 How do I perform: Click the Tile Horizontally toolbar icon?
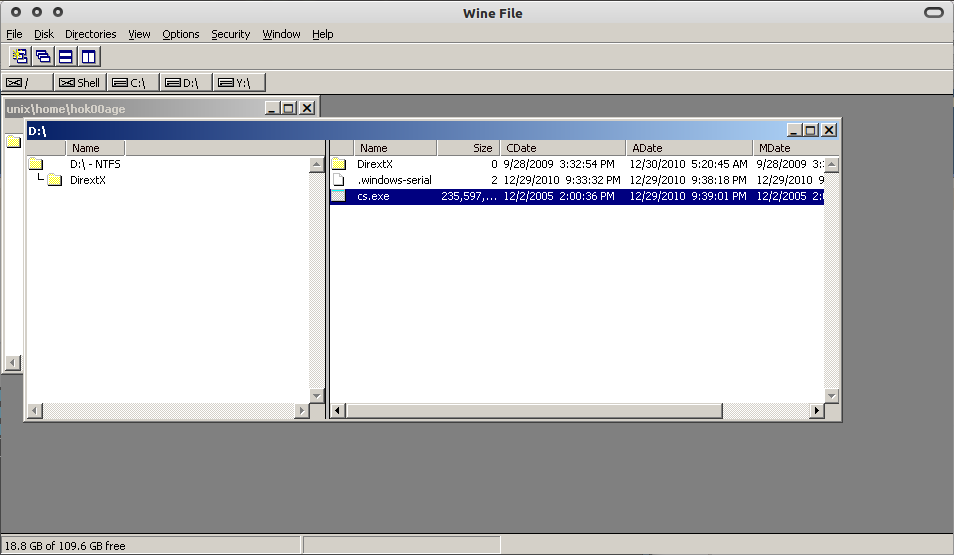pyautogui.click(x=65, y=57)
